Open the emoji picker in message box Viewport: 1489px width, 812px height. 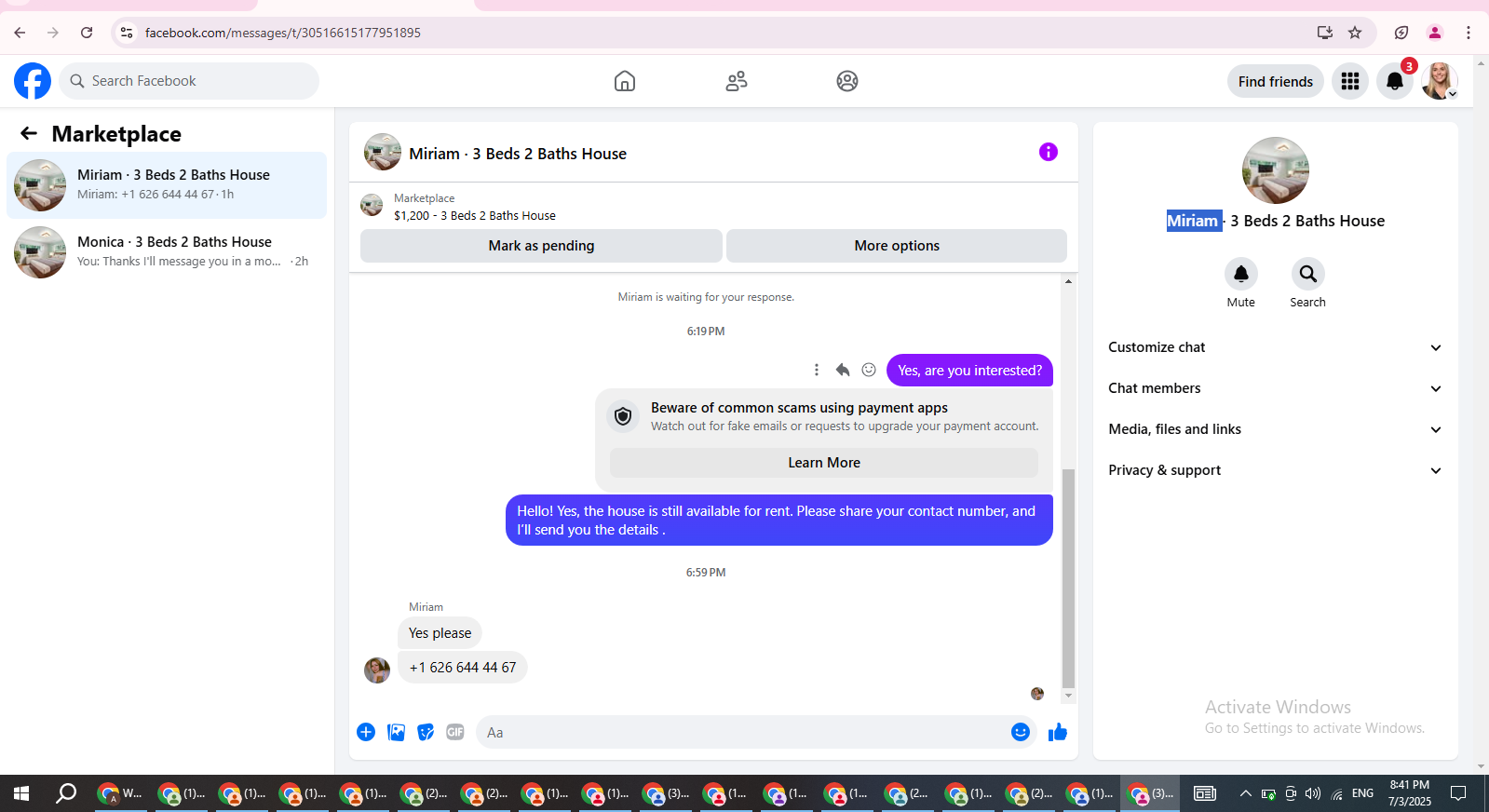coord(1021,732)
